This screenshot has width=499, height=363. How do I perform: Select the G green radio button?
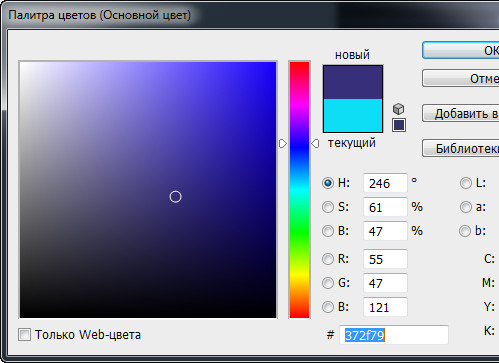[328, 283]
